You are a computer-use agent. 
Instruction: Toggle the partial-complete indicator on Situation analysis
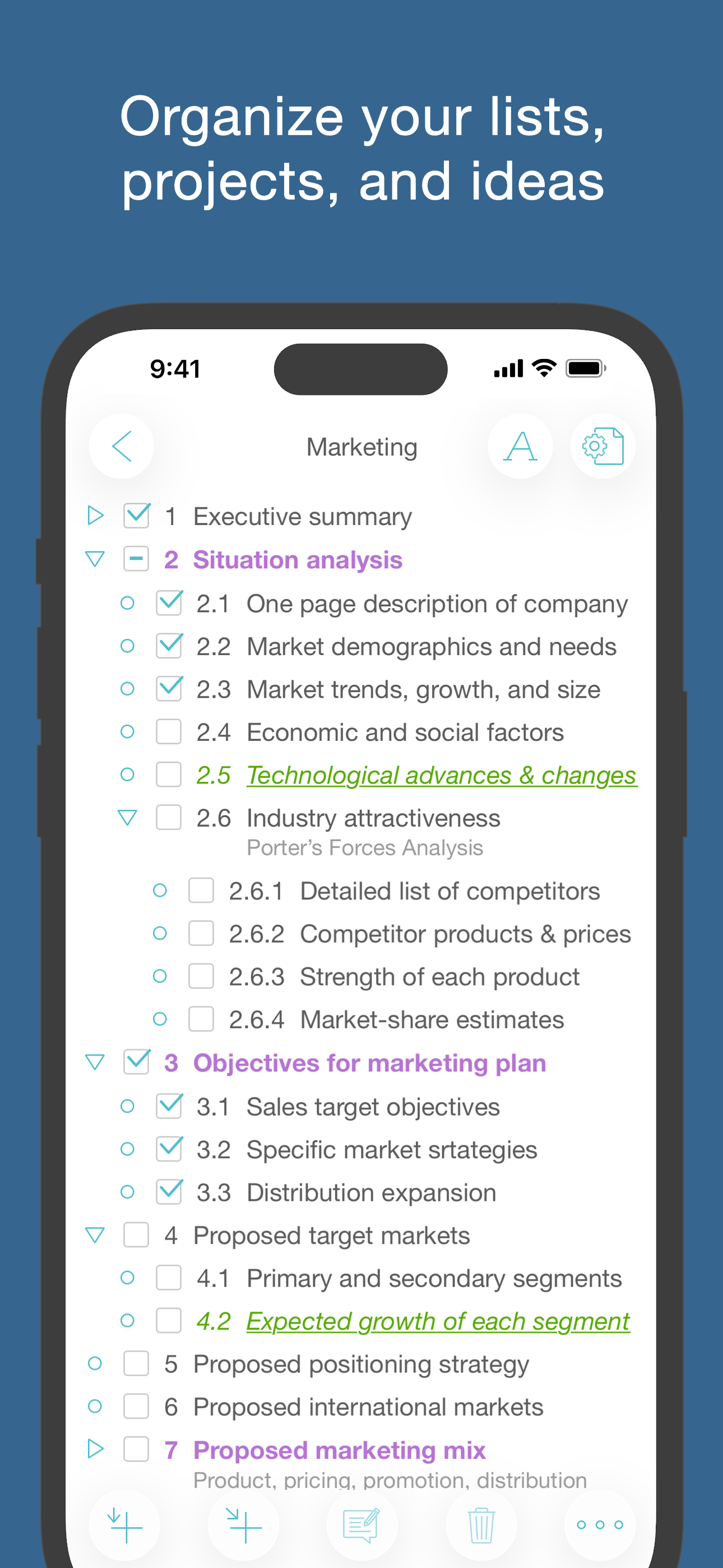(x=136, y=559)
